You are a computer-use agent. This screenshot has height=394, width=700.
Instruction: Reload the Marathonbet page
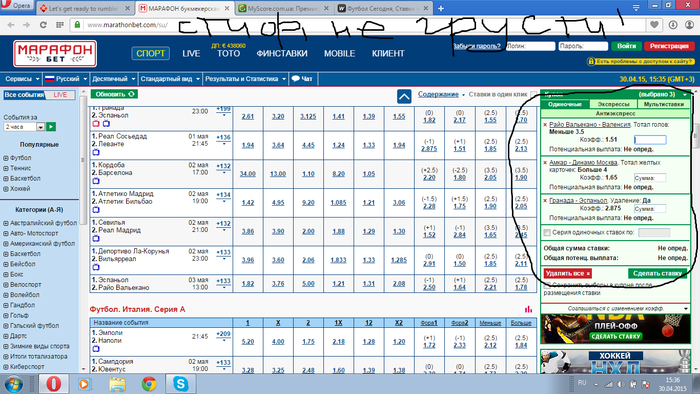[x=43, y=25]
